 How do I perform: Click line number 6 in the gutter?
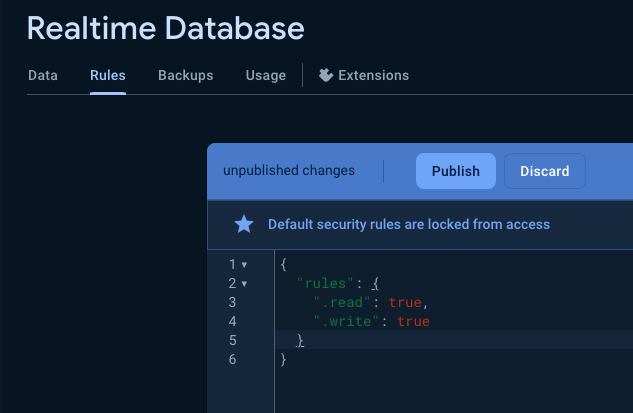pyautogui.click(x=233, y=359)
